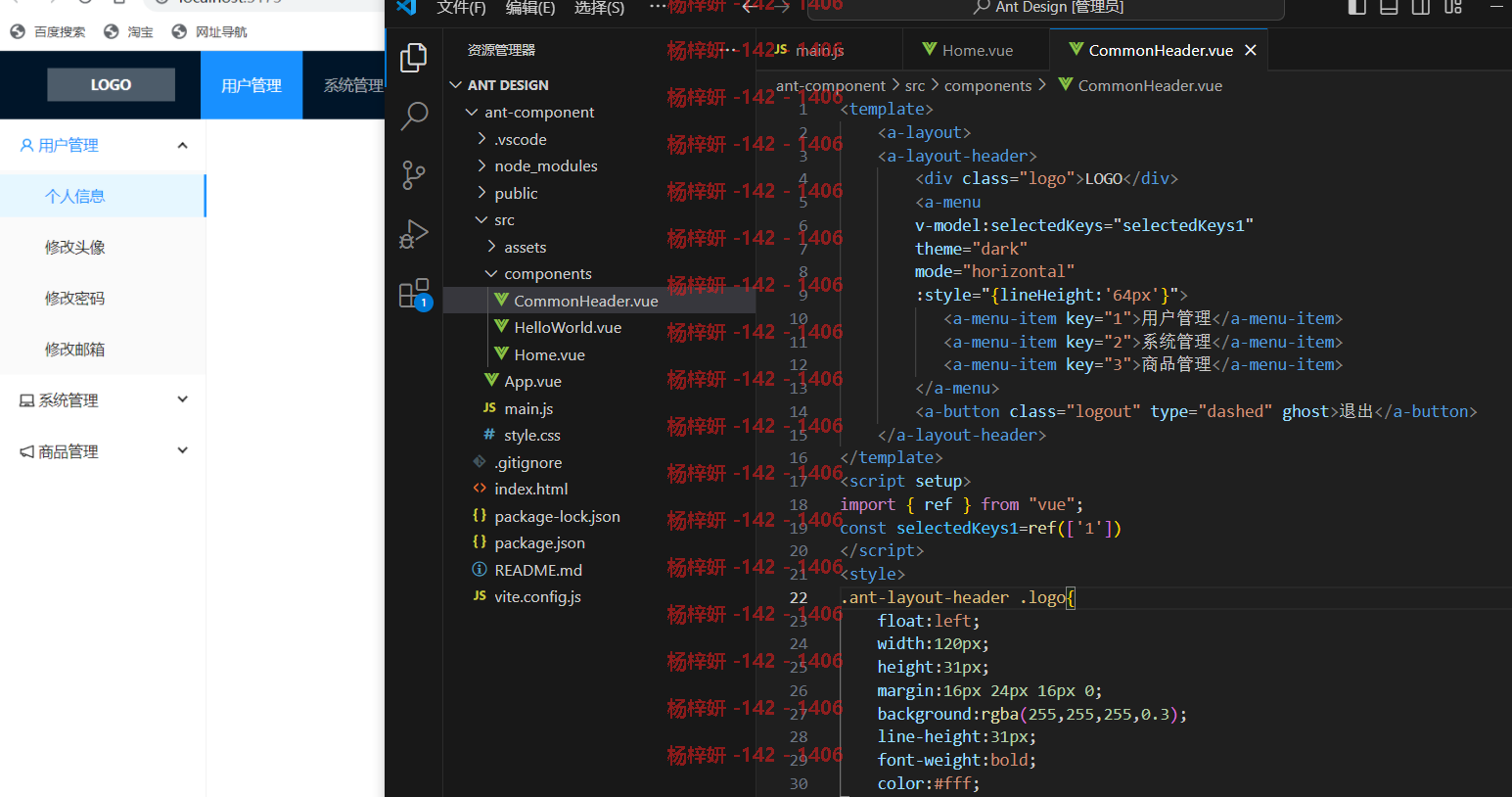Image resolution: width=1512 pixels, height=797 pixels.
Task: Click the Vue icon of the Home.vue tab
Action: click(x=930, y=50)
